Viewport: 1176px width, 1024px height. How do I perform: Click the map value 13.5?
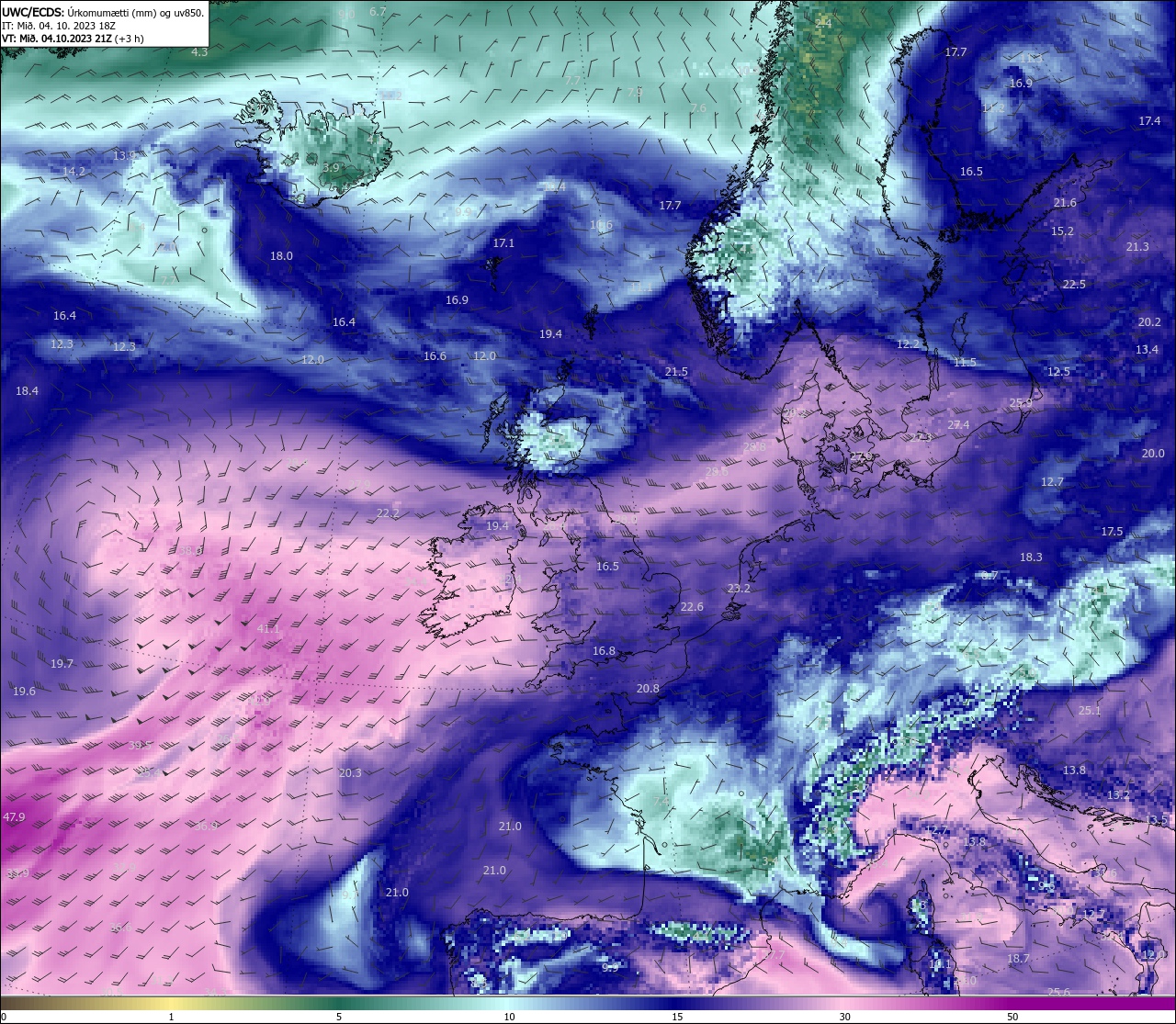(1157, 818)
